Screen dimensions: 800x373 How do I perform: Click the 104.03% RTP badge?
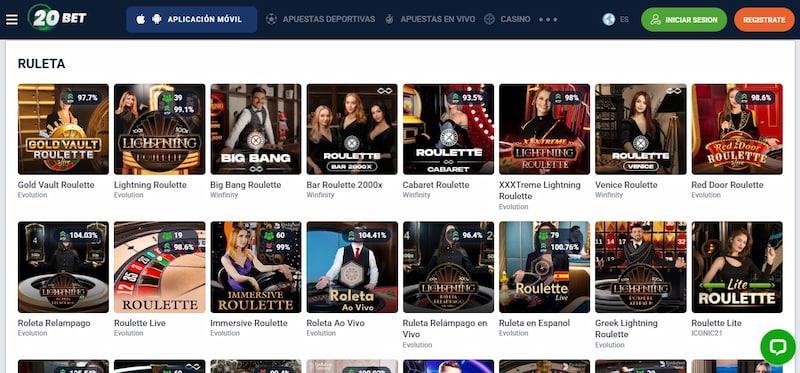78,235
